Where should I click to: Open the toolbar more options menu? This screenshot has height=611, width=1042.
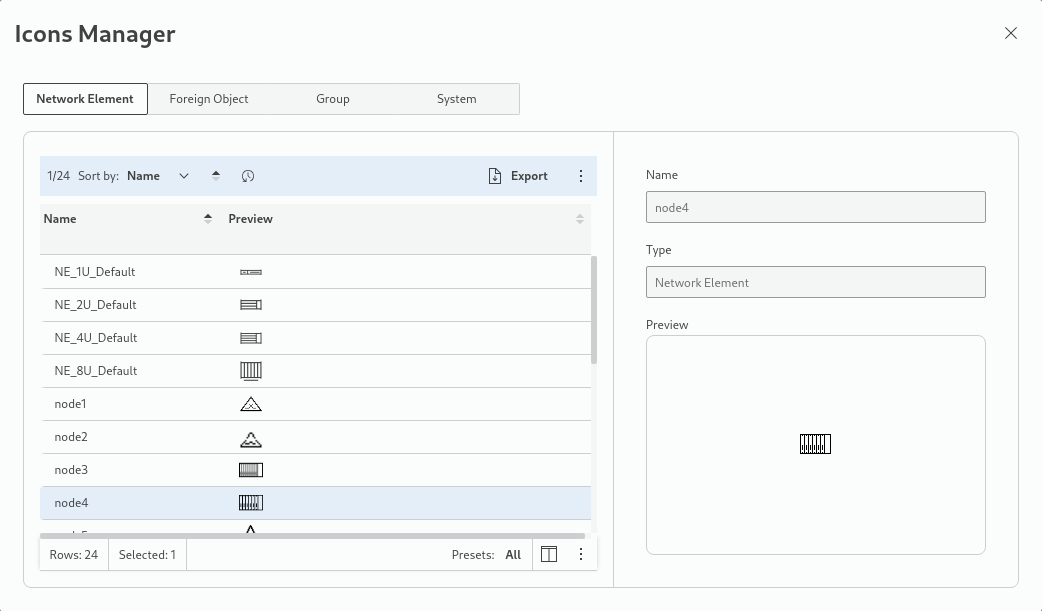[x=581, y=176]
